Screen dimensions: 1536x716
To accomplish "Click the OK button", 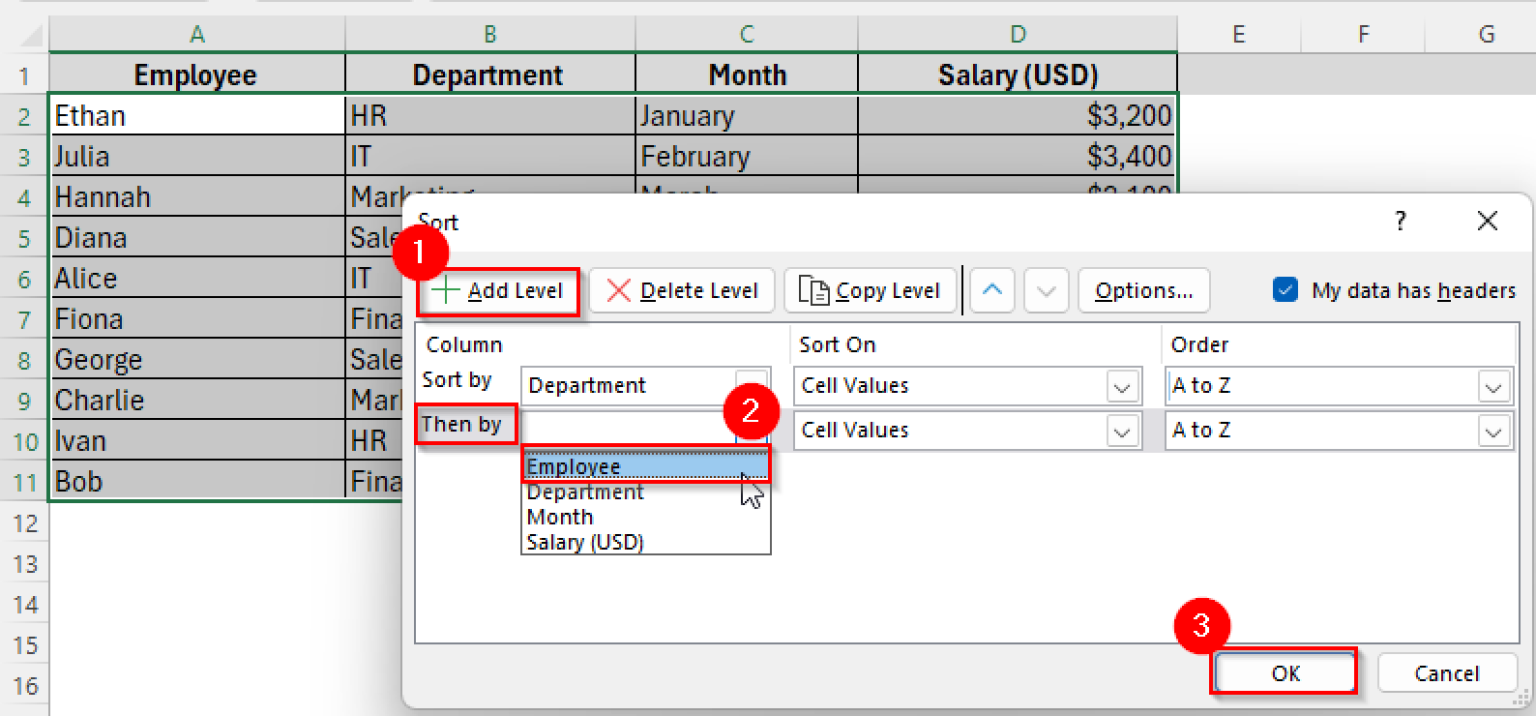I will coord(1284,672).
